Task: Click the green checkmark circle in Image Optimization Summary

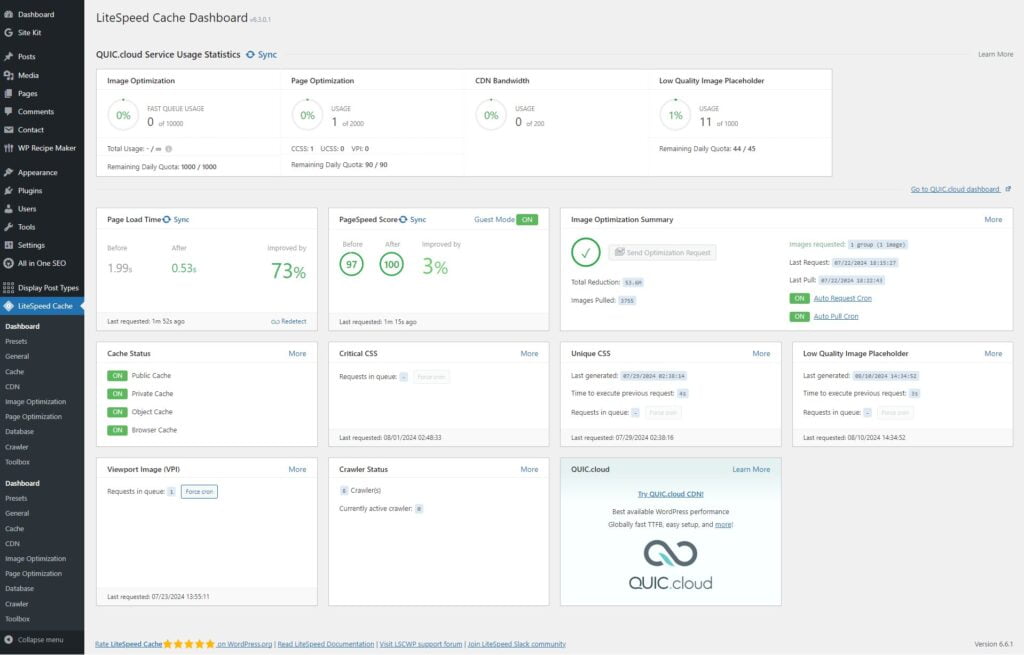Action: tap(586, 252)
